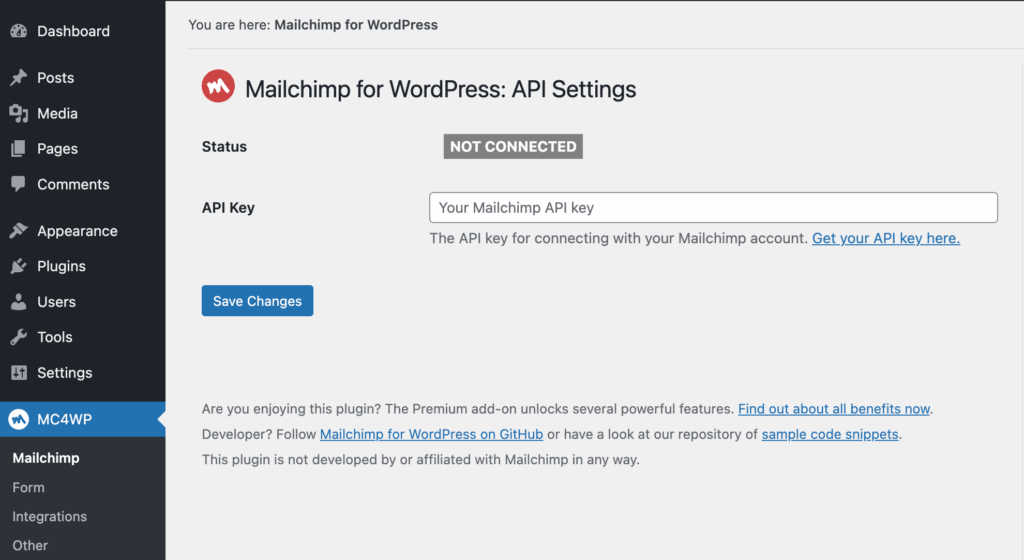Open the Pages menu item
The image size is (1024, 560).
coord(57,149)
